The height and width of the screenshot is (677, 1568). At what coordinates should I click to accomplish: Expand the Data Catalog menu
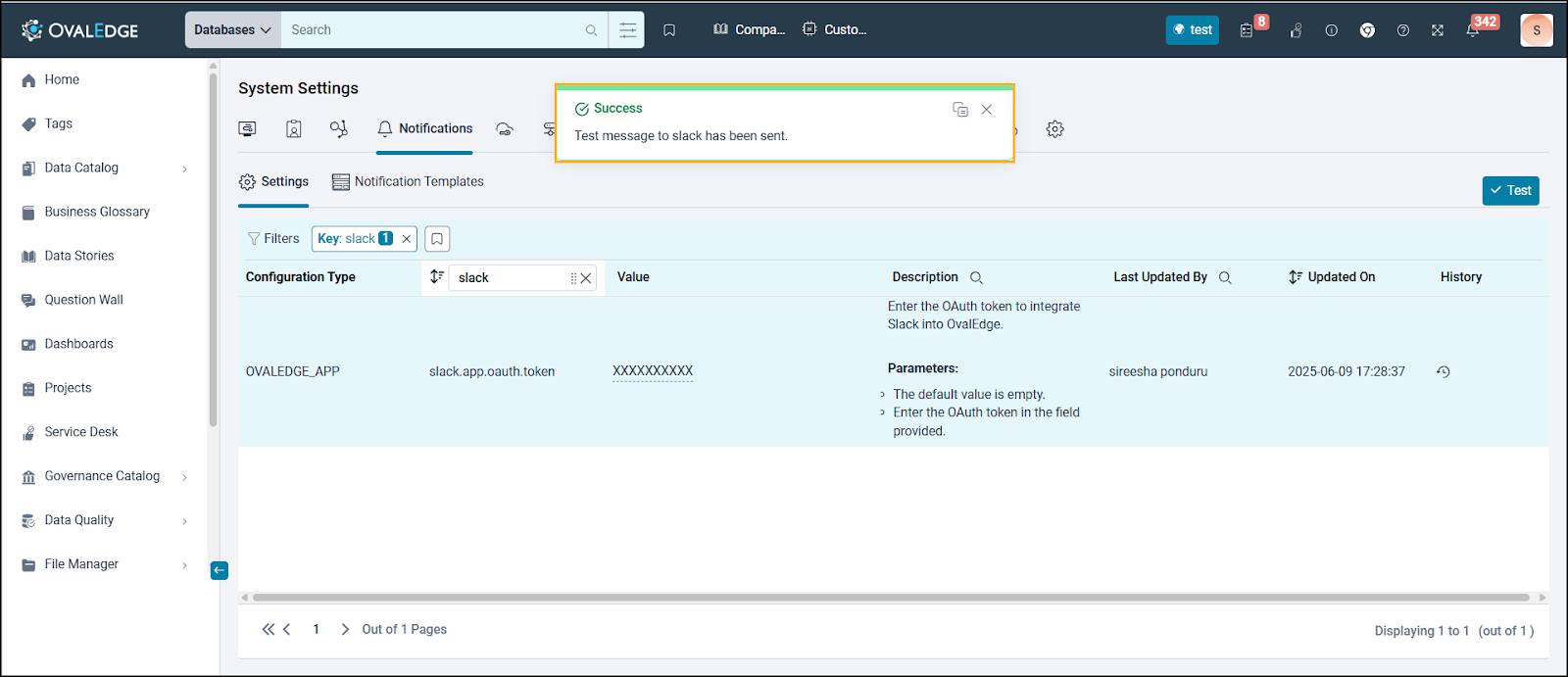pos(184,169)
